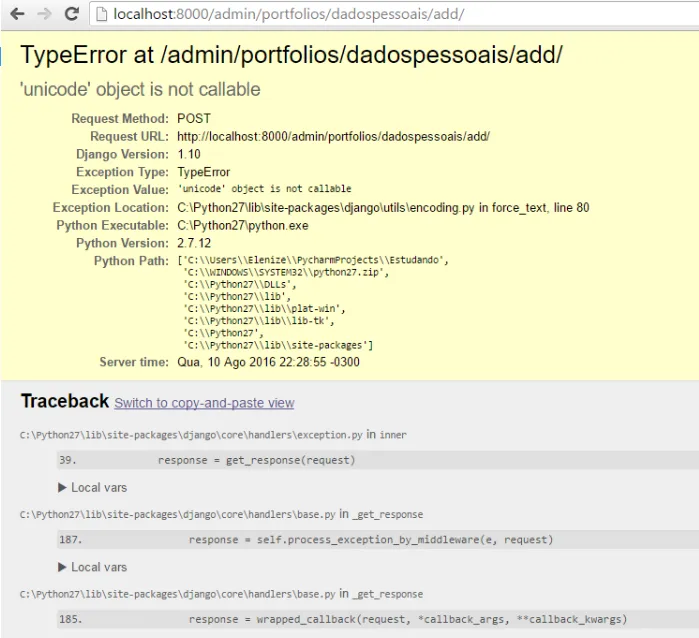Click the page icon in the address bar
The image size is (699, 638).
tap(102, 14)
